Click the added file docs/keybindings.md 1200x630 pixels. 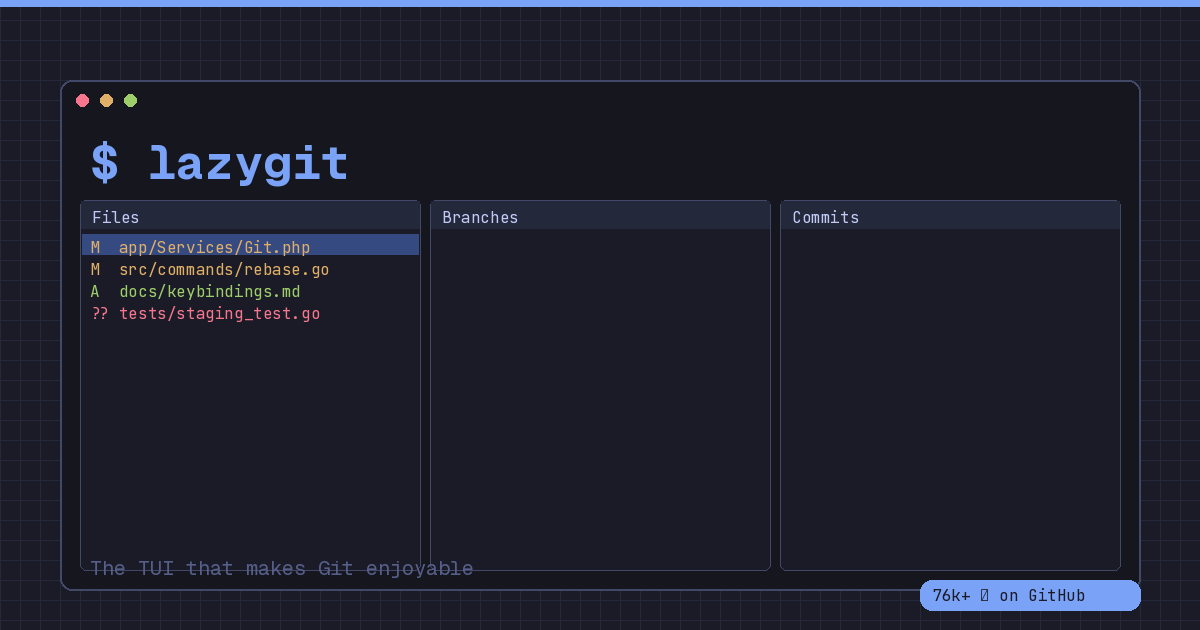click(210, 291)
